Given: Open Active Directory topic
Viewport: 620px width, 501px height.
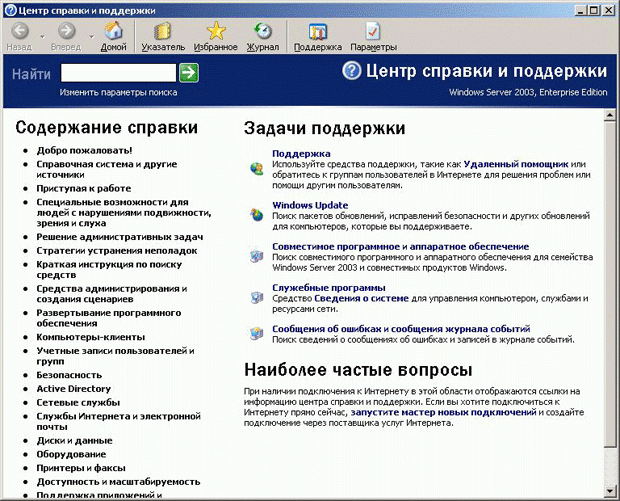Looking at the screenshot, I should click(74, 389).
